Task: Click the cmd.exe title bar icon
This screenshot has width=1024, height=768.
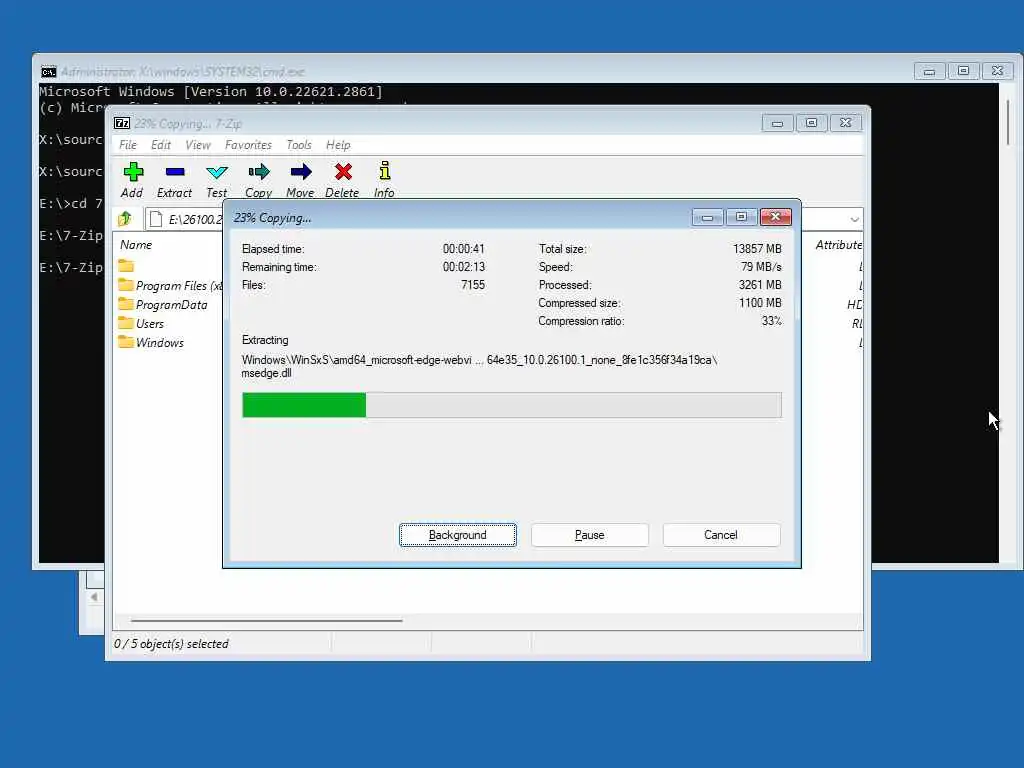Action: (48, 71)
